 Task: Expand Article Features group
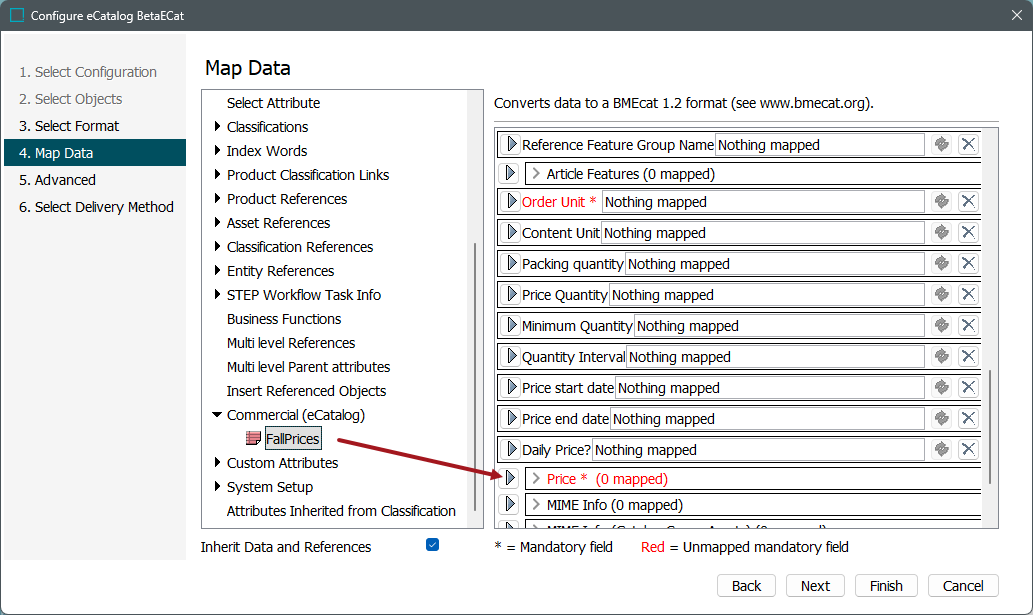[x=536, y=174]
